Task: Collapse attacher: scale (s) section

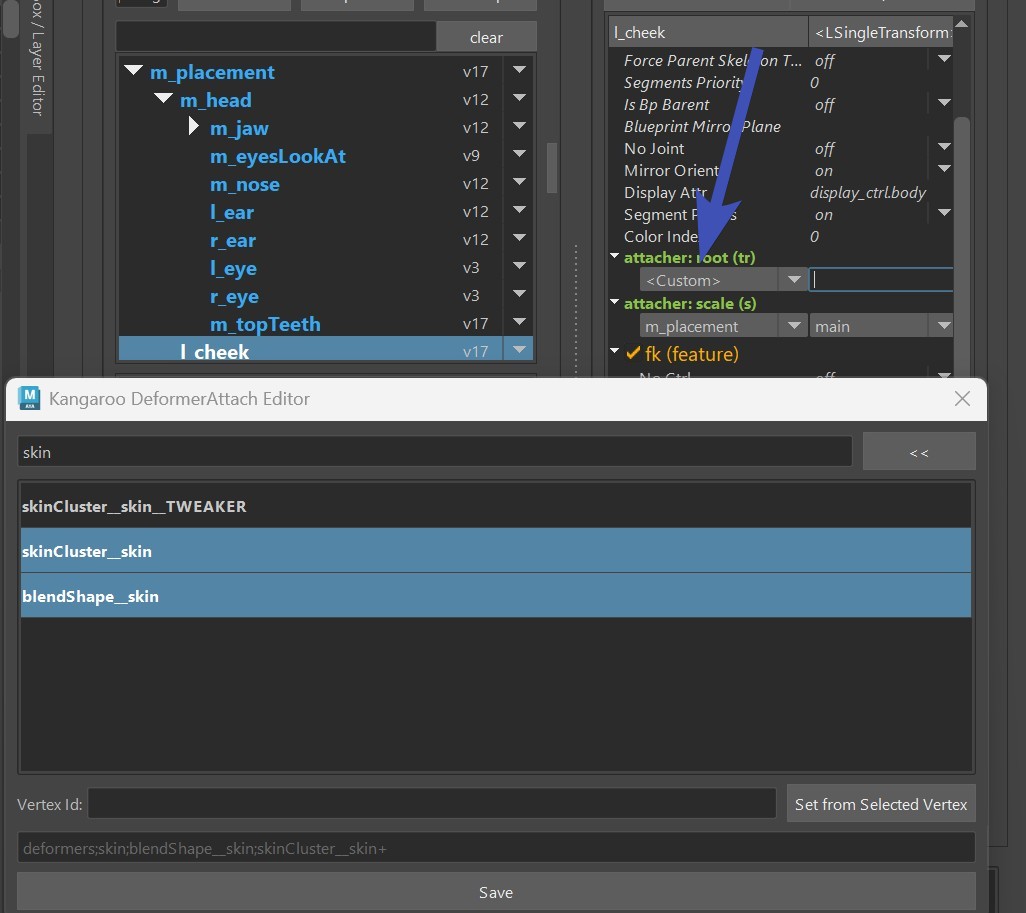Action: (x=614, y=302)
